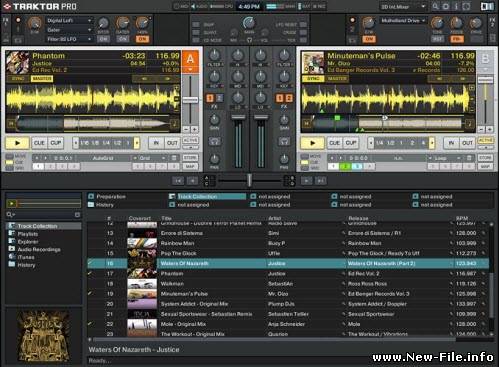Click headphone cue icon for channel B
The width and height of the screenshot is (499, 367).
(x=284, y=141)
